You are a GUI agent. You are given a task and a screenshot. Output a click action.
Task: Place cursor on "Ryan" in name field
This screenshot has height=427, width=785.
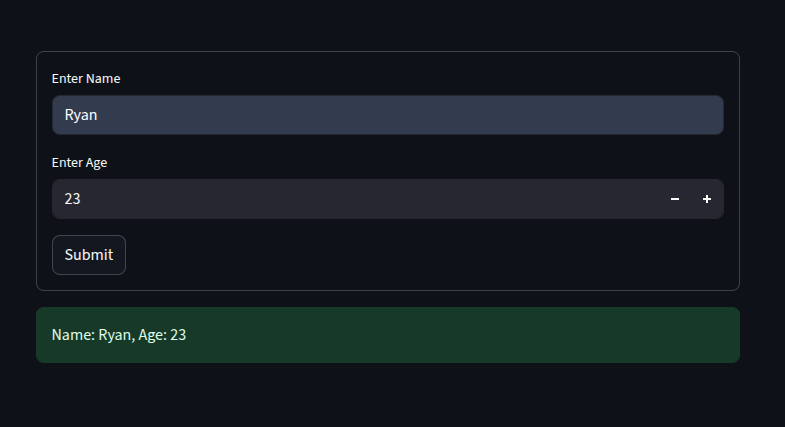[x=81, y=115]
